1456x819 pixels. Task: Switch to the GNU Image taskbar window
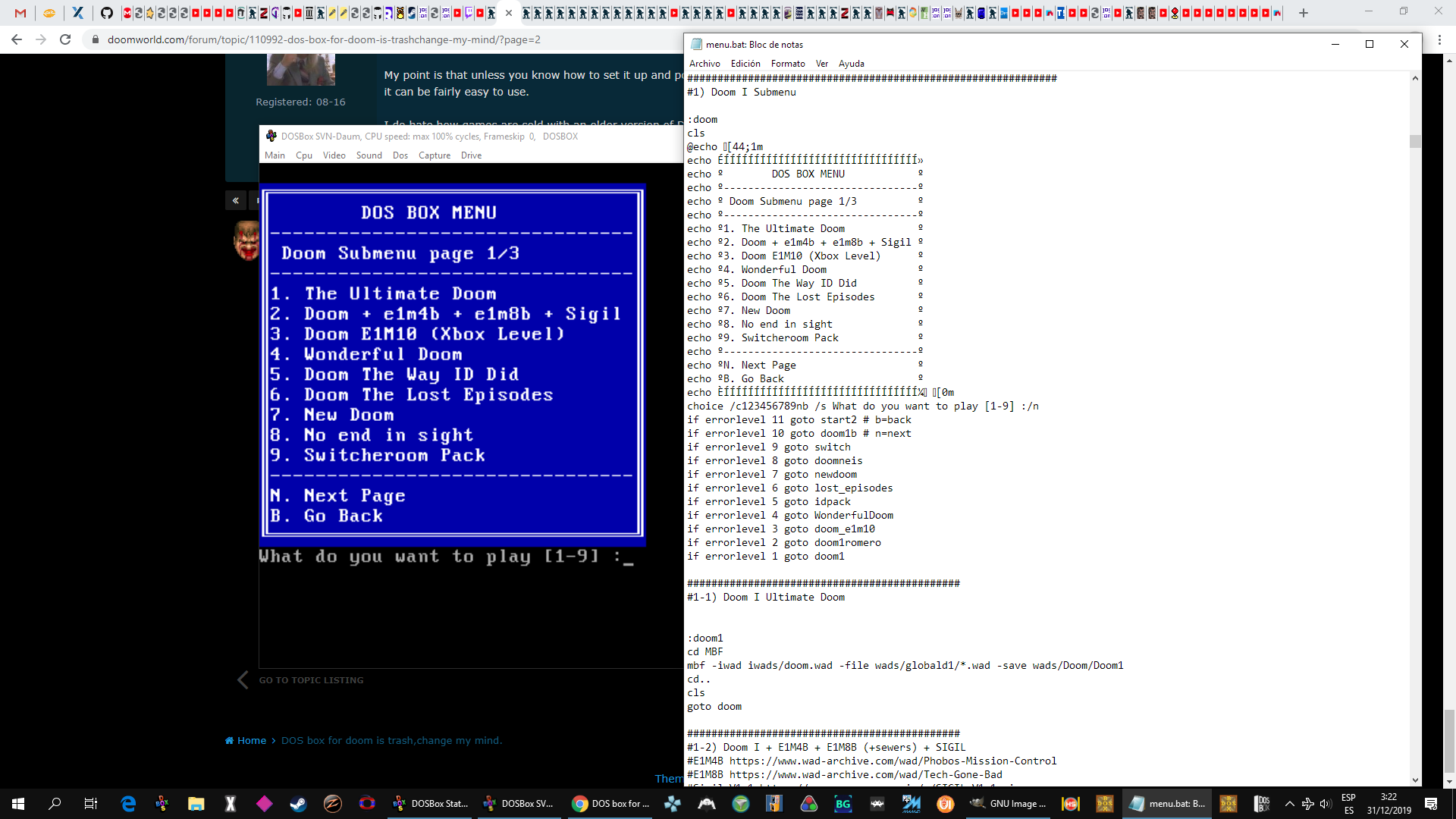1008,804
